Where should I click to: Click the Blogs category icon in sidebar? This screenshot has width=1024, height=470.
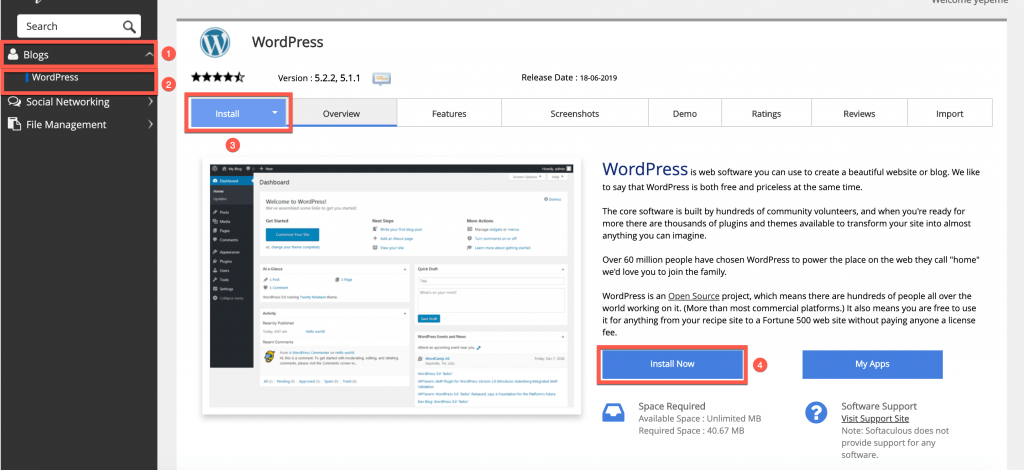coord(15,55)
